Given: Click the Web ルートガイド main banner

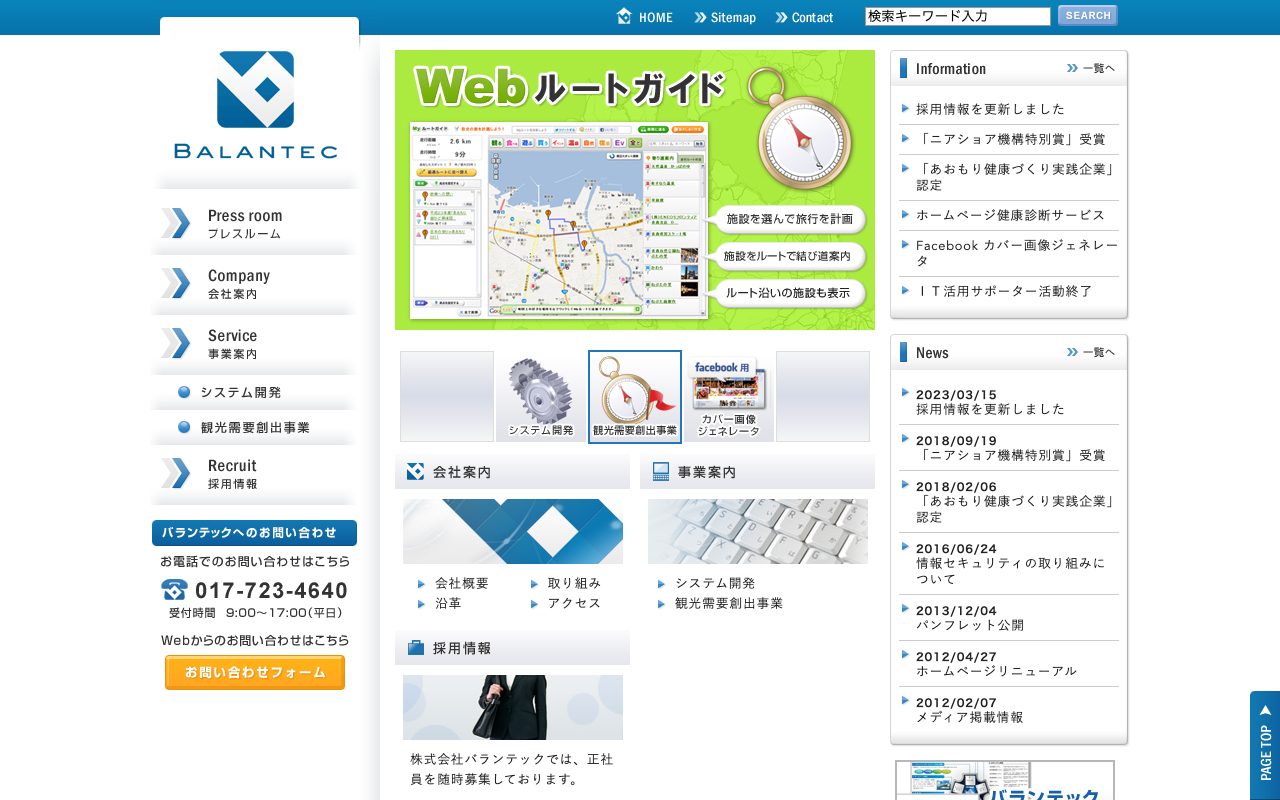Looking at the screenshot, I should click(x=635, y=190).
